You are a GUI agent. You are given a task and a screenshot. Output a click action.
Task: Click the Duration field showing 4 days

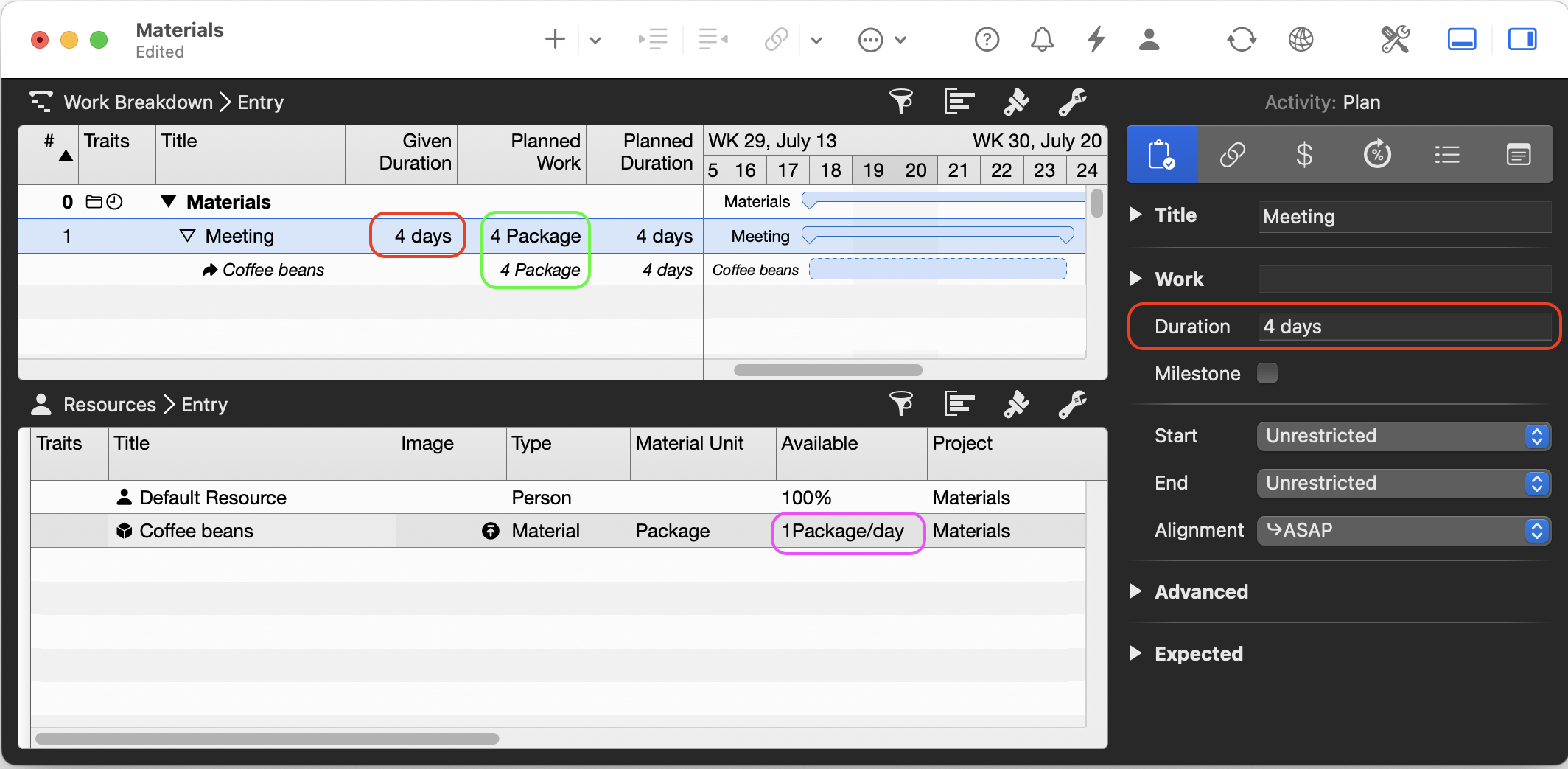tap(1403, 327)
